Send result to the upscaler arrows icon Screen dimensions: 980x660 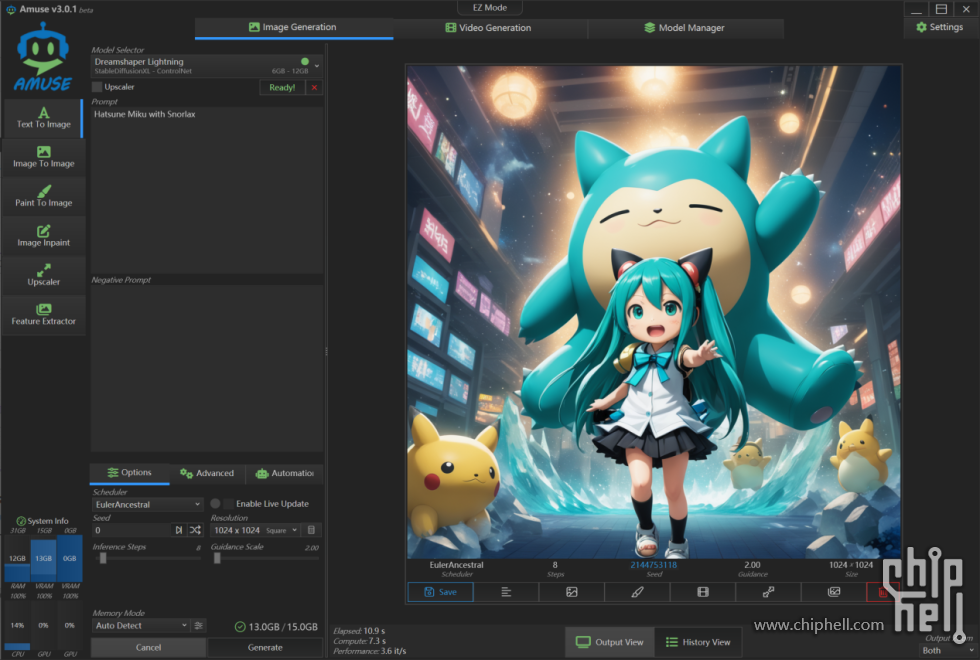pyautogui.click(x=769, y=592)
